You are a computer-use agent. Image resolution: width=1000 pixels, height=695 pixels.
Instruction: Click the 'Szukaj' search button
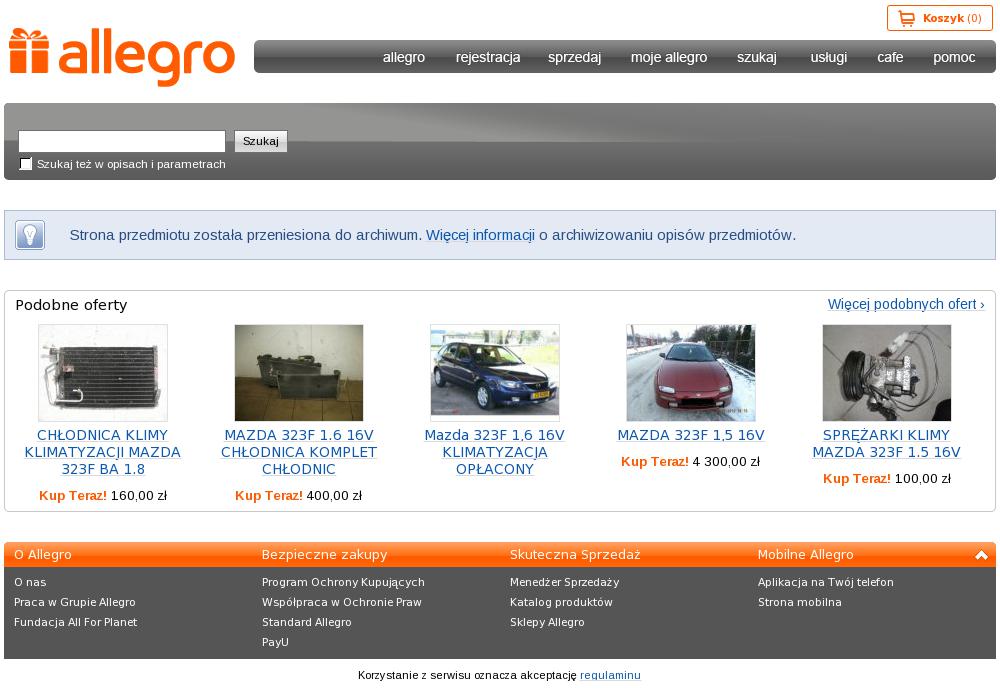pyautogui.click(x=261, y=141)
